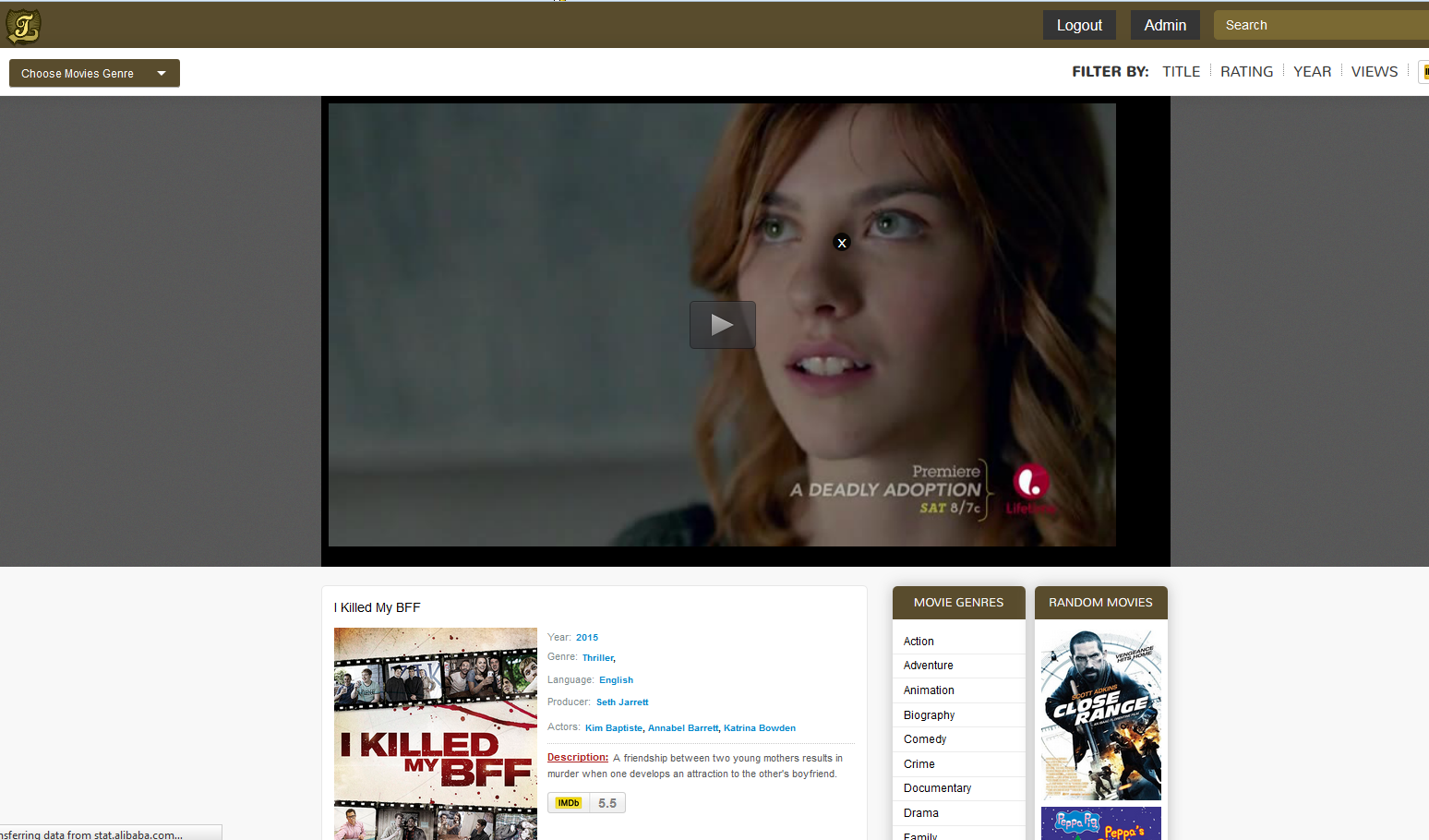This screenshot has width=1429, height=840.
Task: View actor Katrina Bowden
Action: click(760, 728)
